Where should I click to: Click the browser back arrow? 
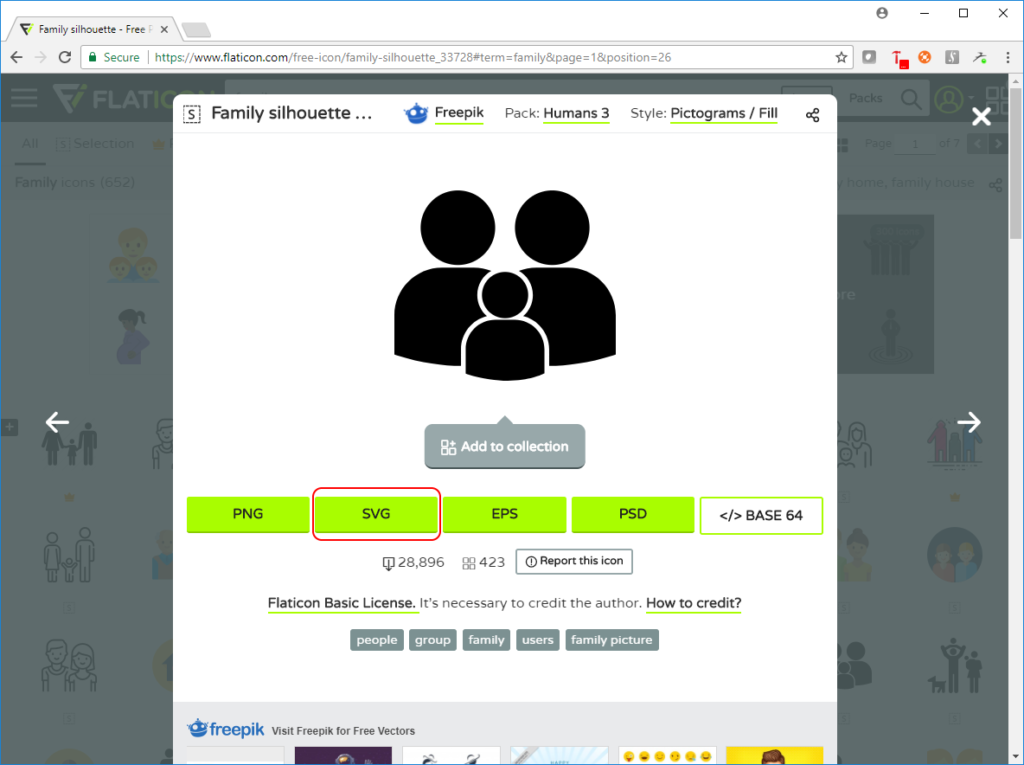(x=16, y=58)
